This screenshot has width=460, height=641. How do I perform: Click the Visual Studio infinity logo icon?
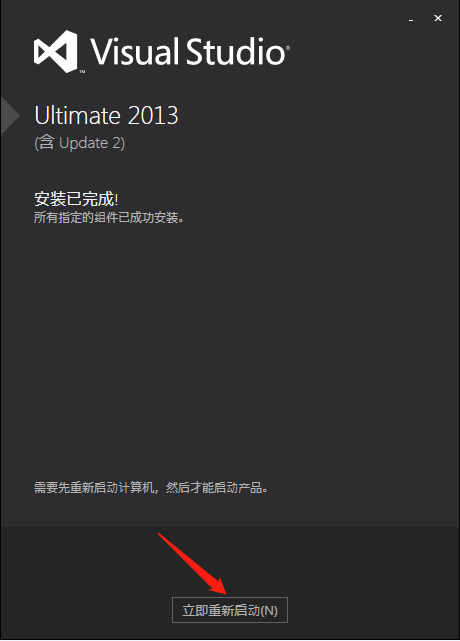(56, 51)
